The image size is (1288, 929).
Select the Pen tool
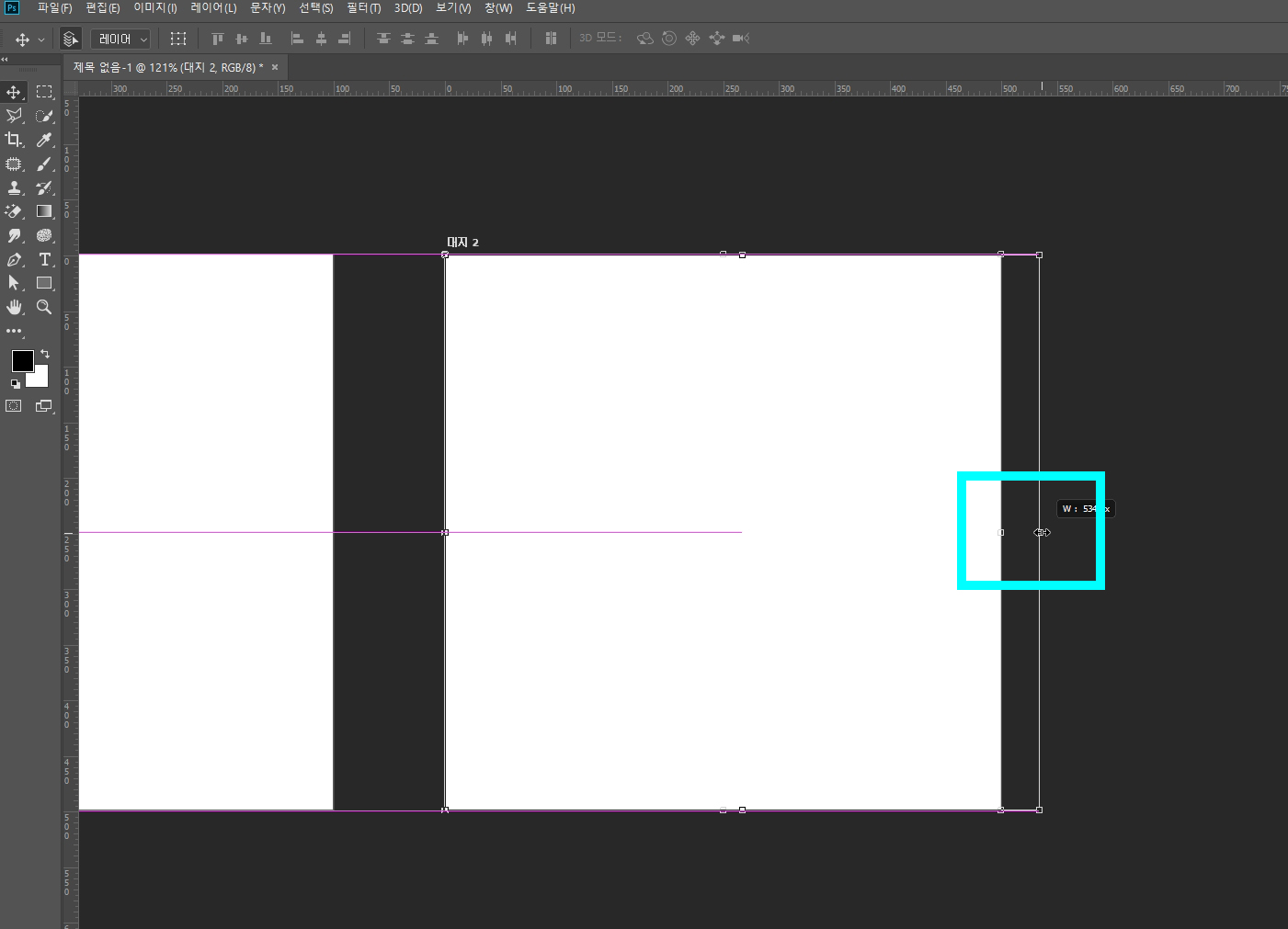(x=14, y=259)
